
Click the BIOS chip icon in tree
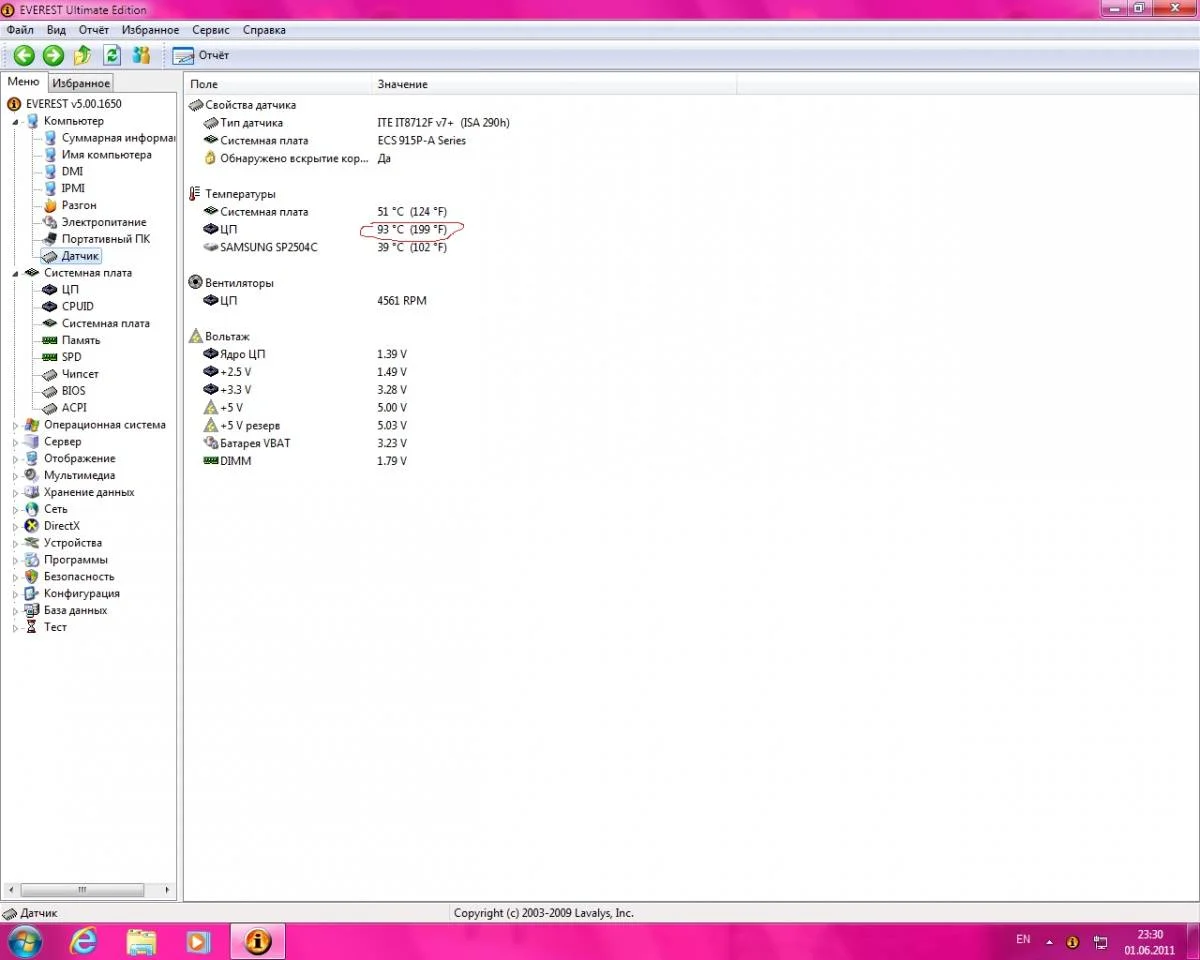[51, 391]
